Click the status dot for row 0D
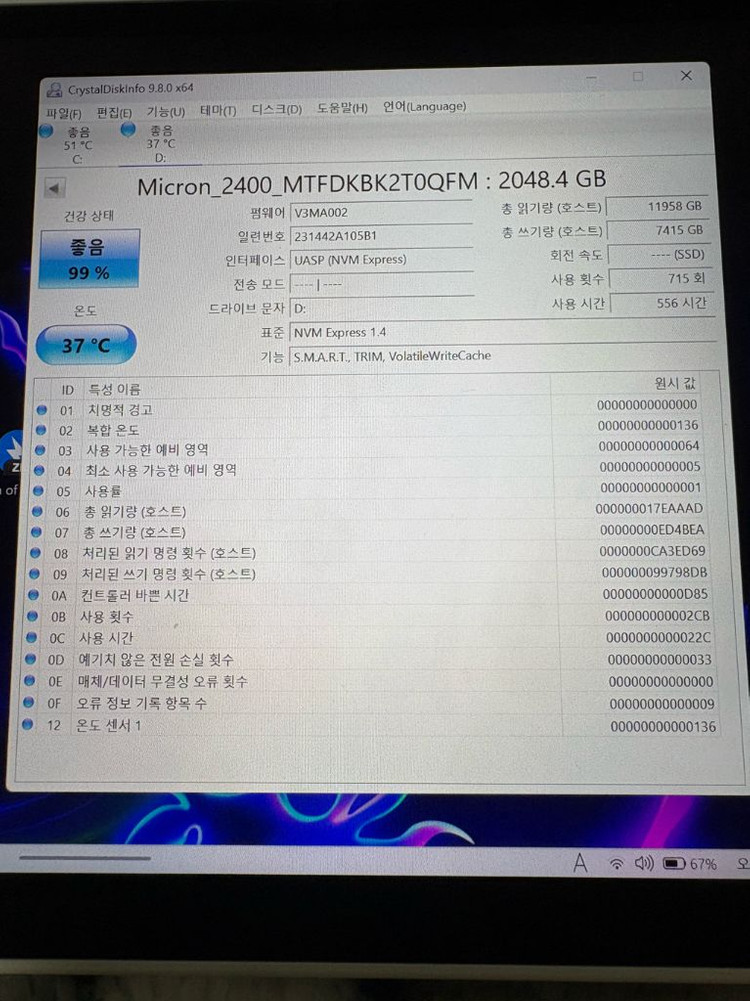Screen dimensions: 750x1001 click(x=30, y=659)
